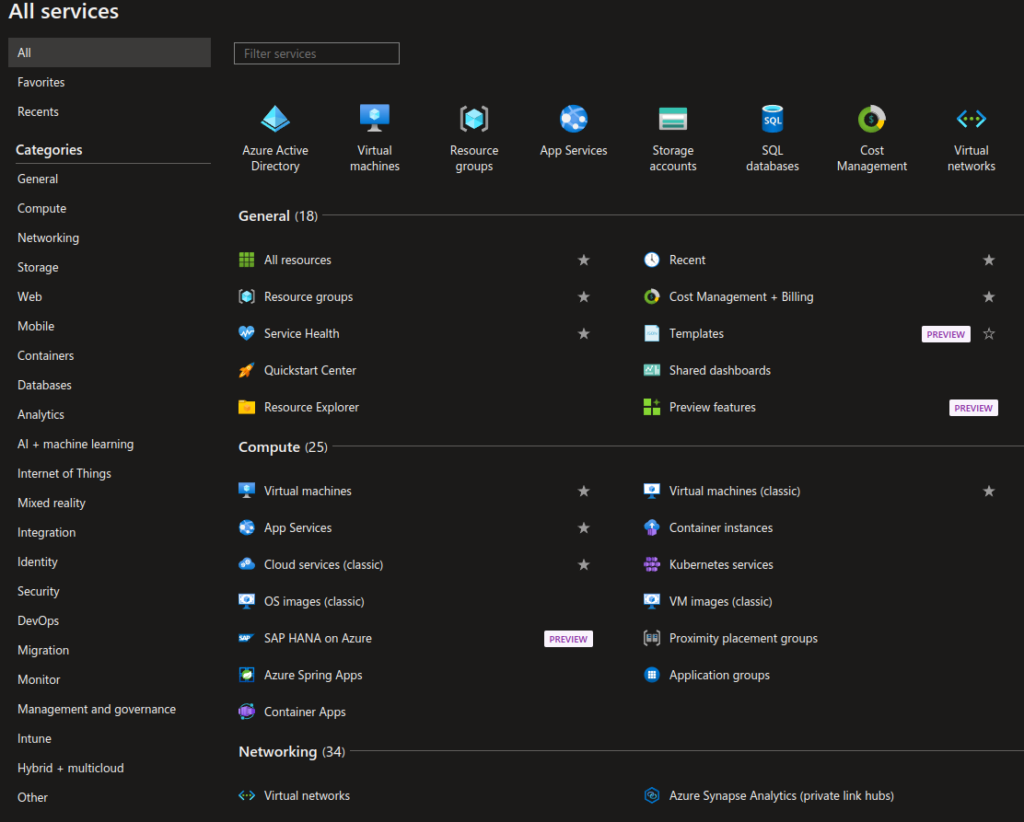Click the Azure Synapse Analytics icon
This screenshot has width=1024, height=822.
pyautogui.click(x=652, y=796)
